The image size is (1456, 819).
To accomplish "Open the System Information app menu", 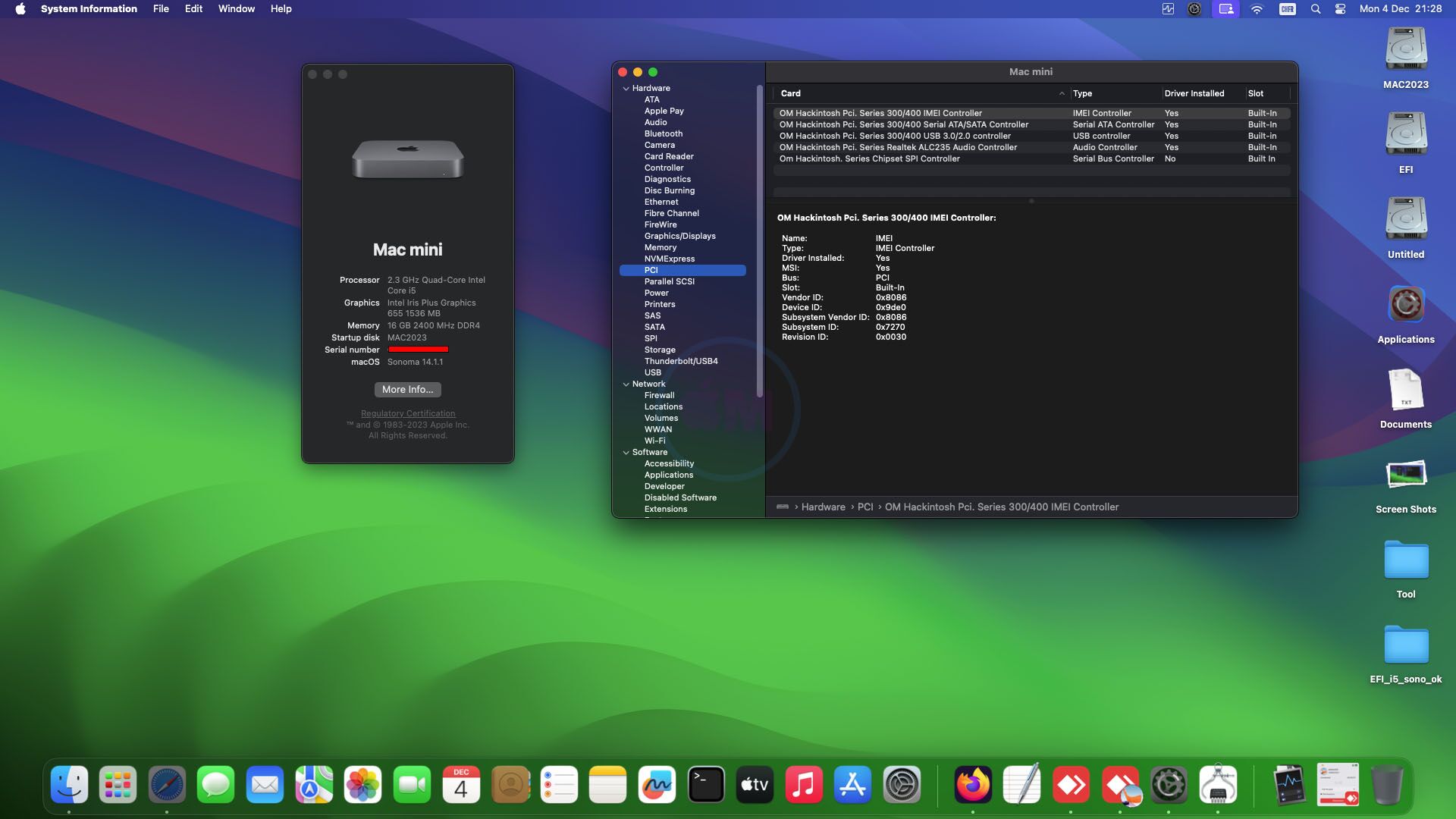I will pos(89,9).
